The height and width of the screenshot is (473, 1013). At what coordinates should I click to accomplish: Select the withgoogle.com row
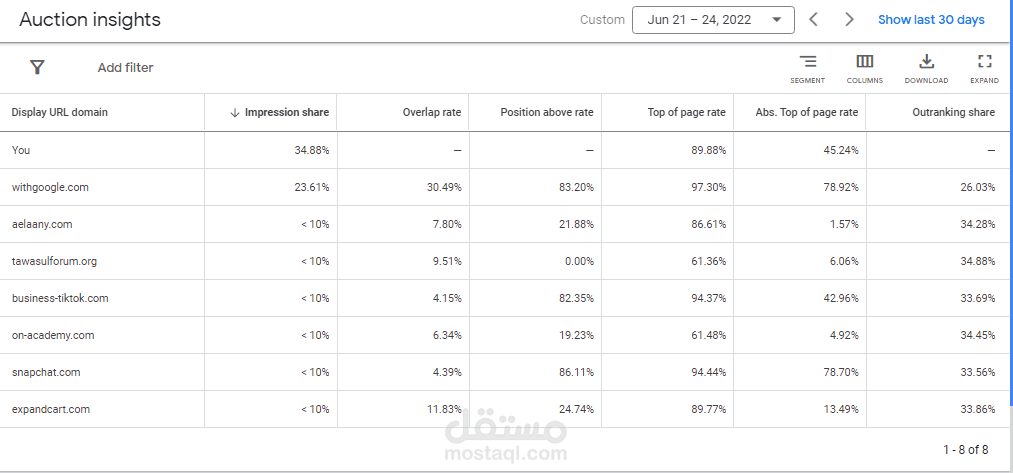click(x=505, y=187)
